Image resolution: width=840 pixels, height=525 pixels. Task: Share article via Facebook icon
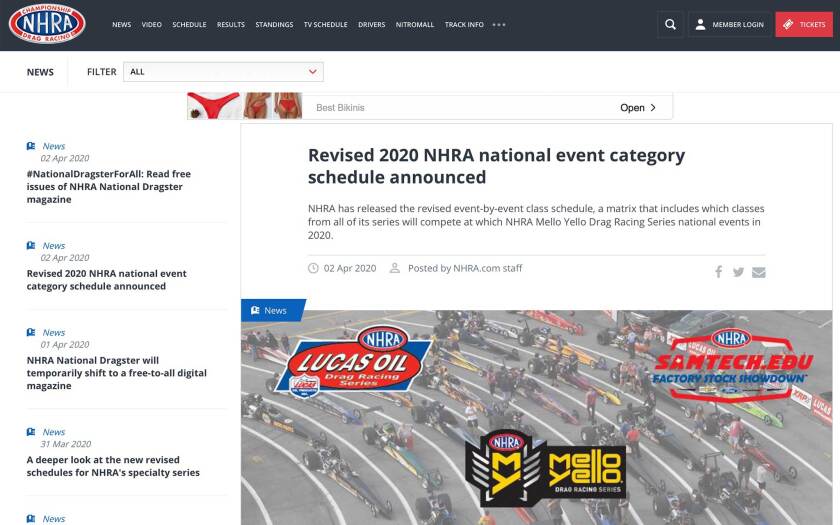(718, 272)
